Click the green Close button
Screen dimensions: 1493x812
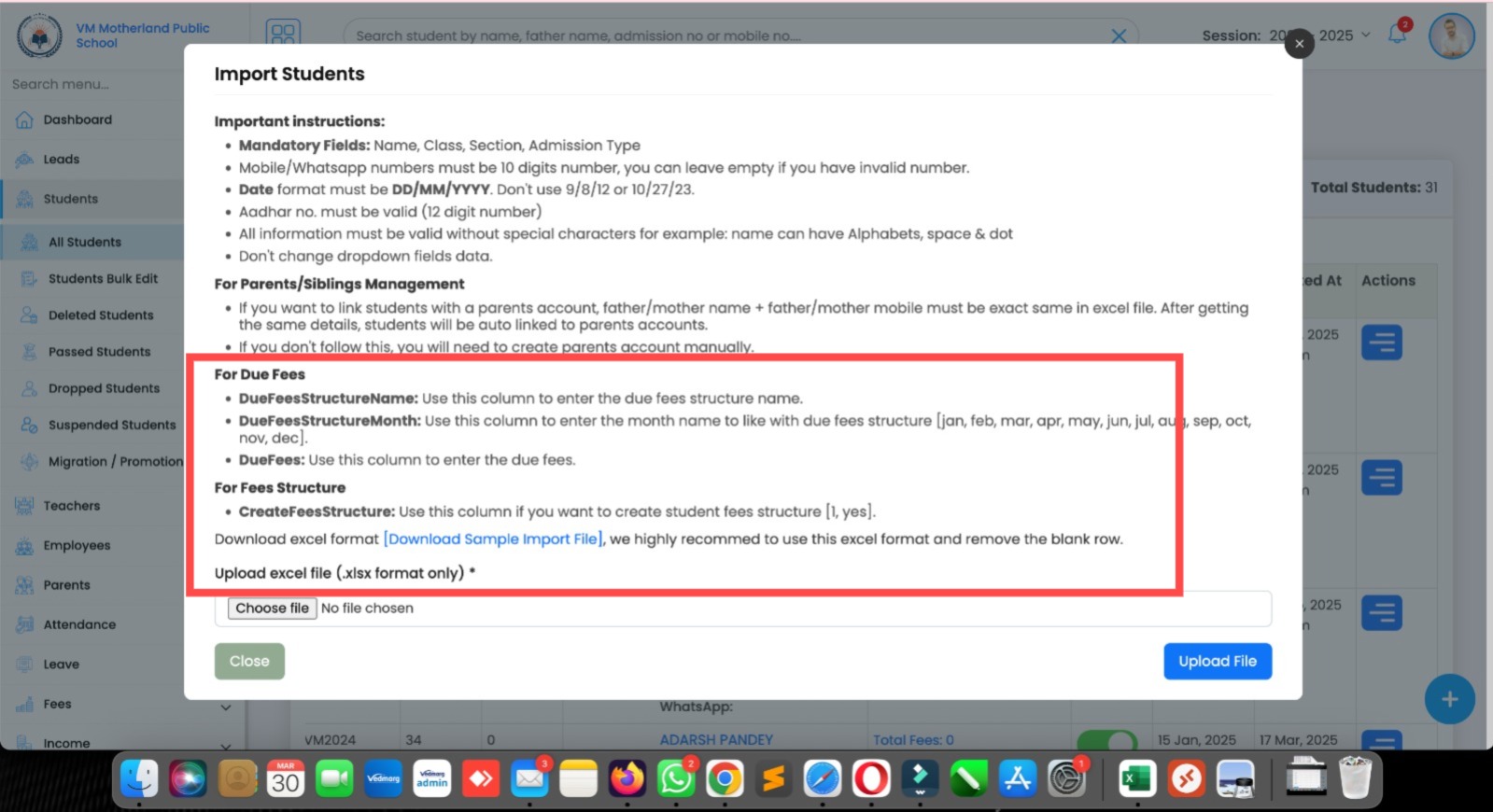(249, 661)
